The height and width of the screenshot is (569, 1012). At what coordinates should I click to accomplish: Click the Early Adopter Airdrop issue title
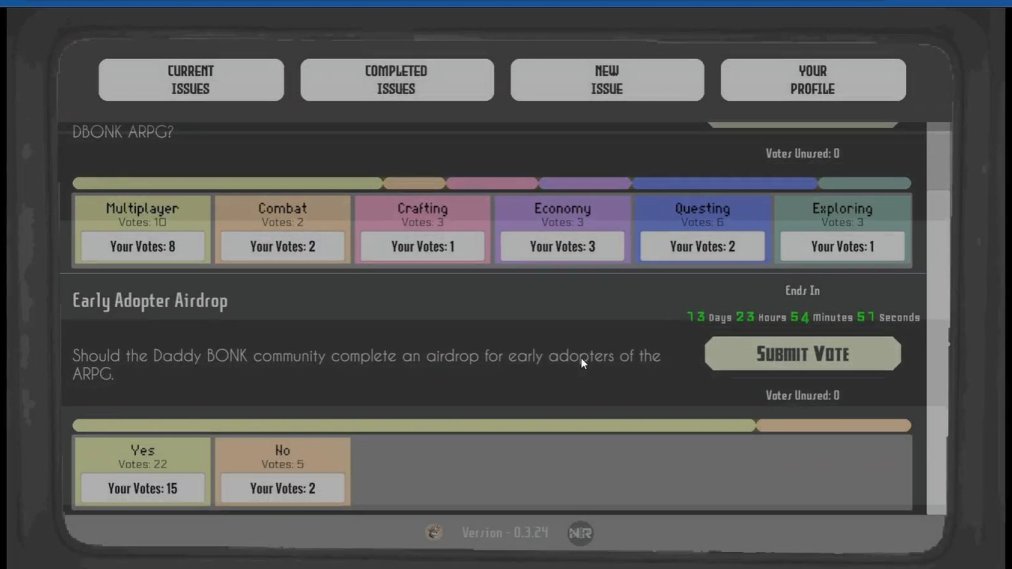[150, 301]
